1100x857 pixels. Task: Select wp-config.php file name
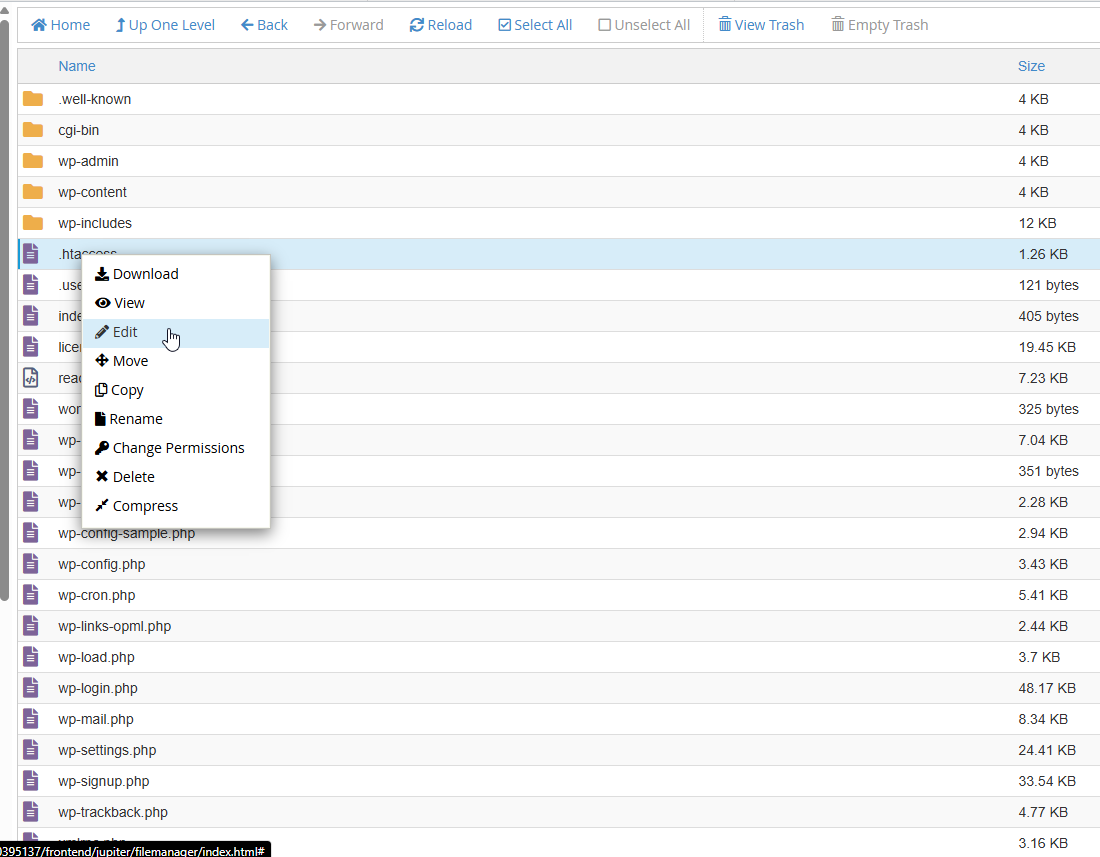(102, 565)
